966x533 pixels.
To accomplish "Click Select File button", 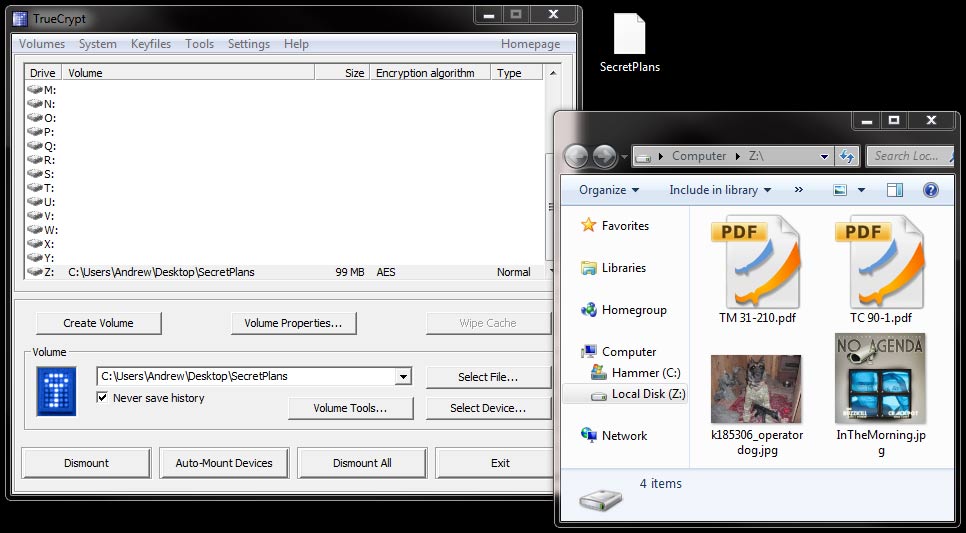I will 488,377.
